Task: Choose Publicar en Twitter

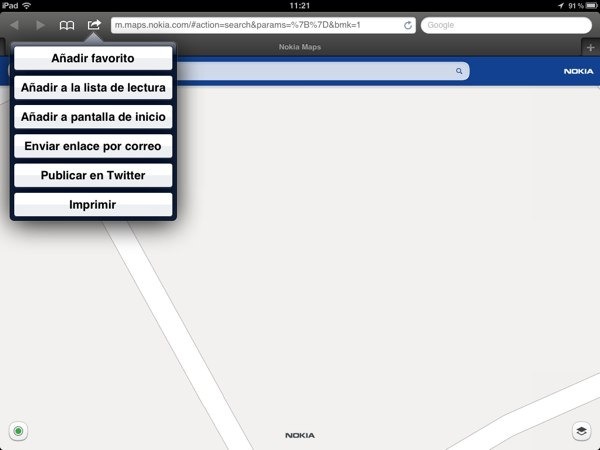Action: [93, 175]
